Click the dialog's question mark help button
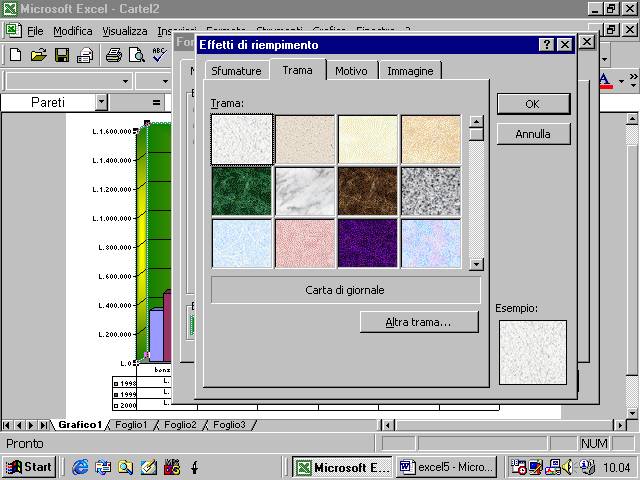Viewport: 640px width, 480px height. pyautogui.click(x=547, y=45)
